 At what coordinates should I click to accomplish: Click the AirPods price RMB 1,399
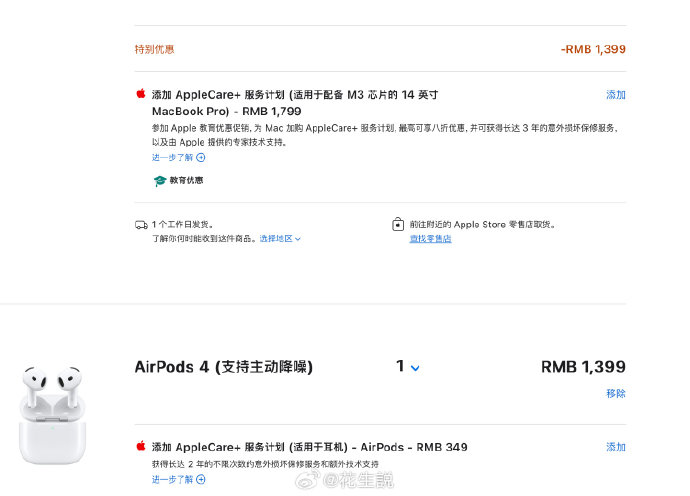tap(583, 367)
